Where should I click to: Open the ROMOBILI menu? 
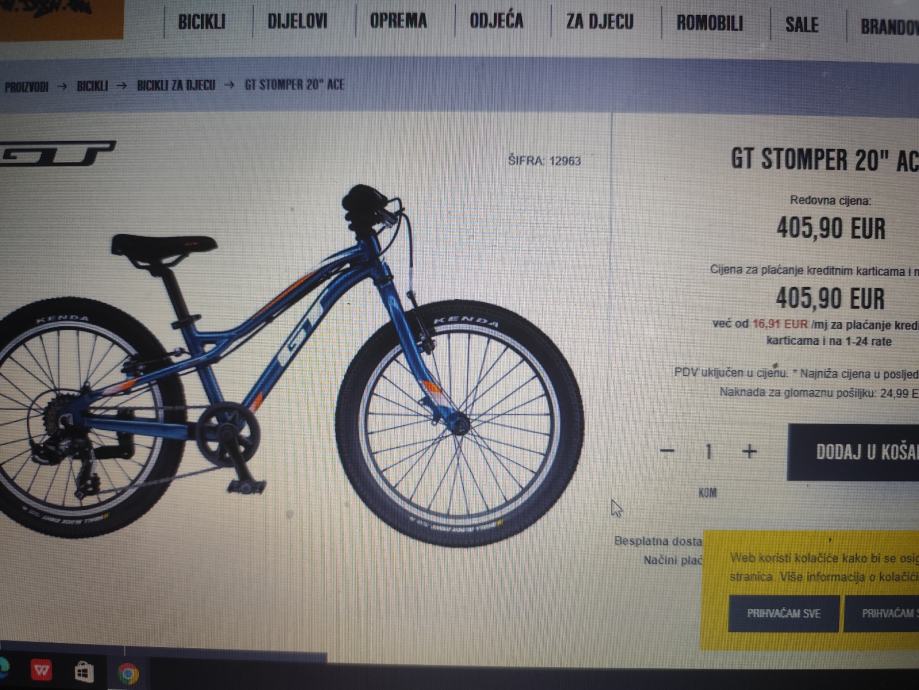pyautogui.click(x=710, y=23)
